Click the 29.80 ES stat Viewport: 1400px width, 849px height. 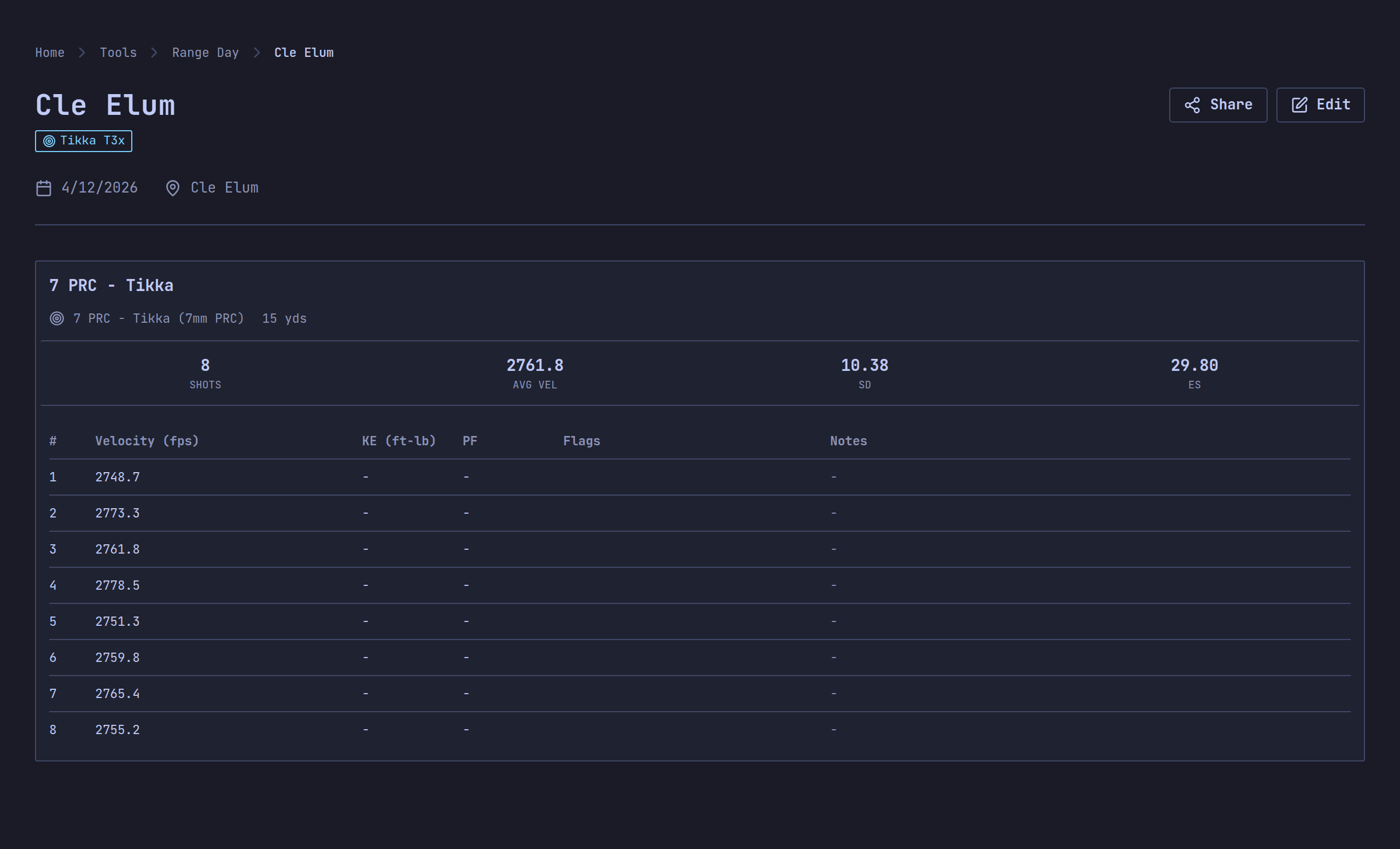[x=1194, y=374]
